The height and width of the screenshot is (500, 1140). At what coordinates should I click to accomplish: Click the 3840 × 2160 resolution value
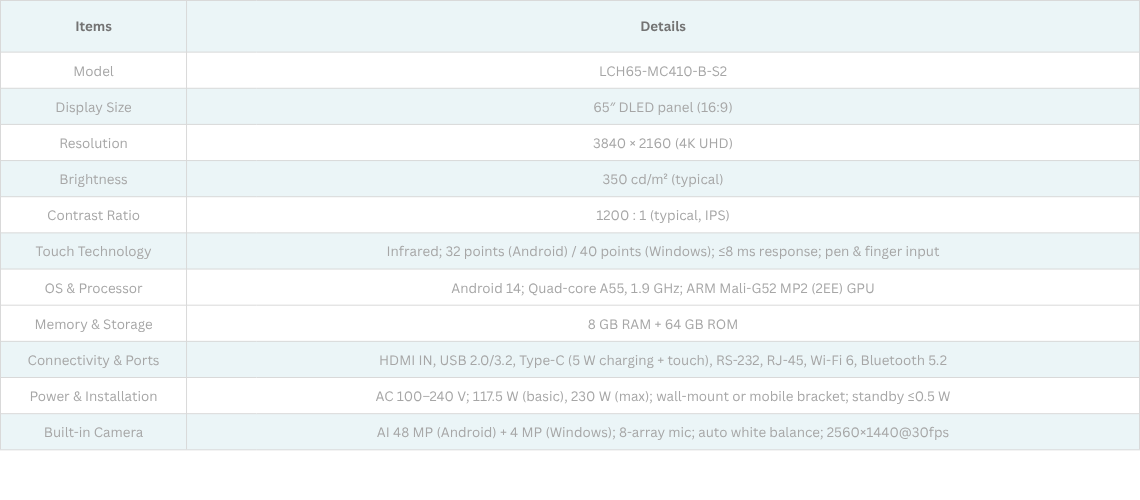pos(662,143)
